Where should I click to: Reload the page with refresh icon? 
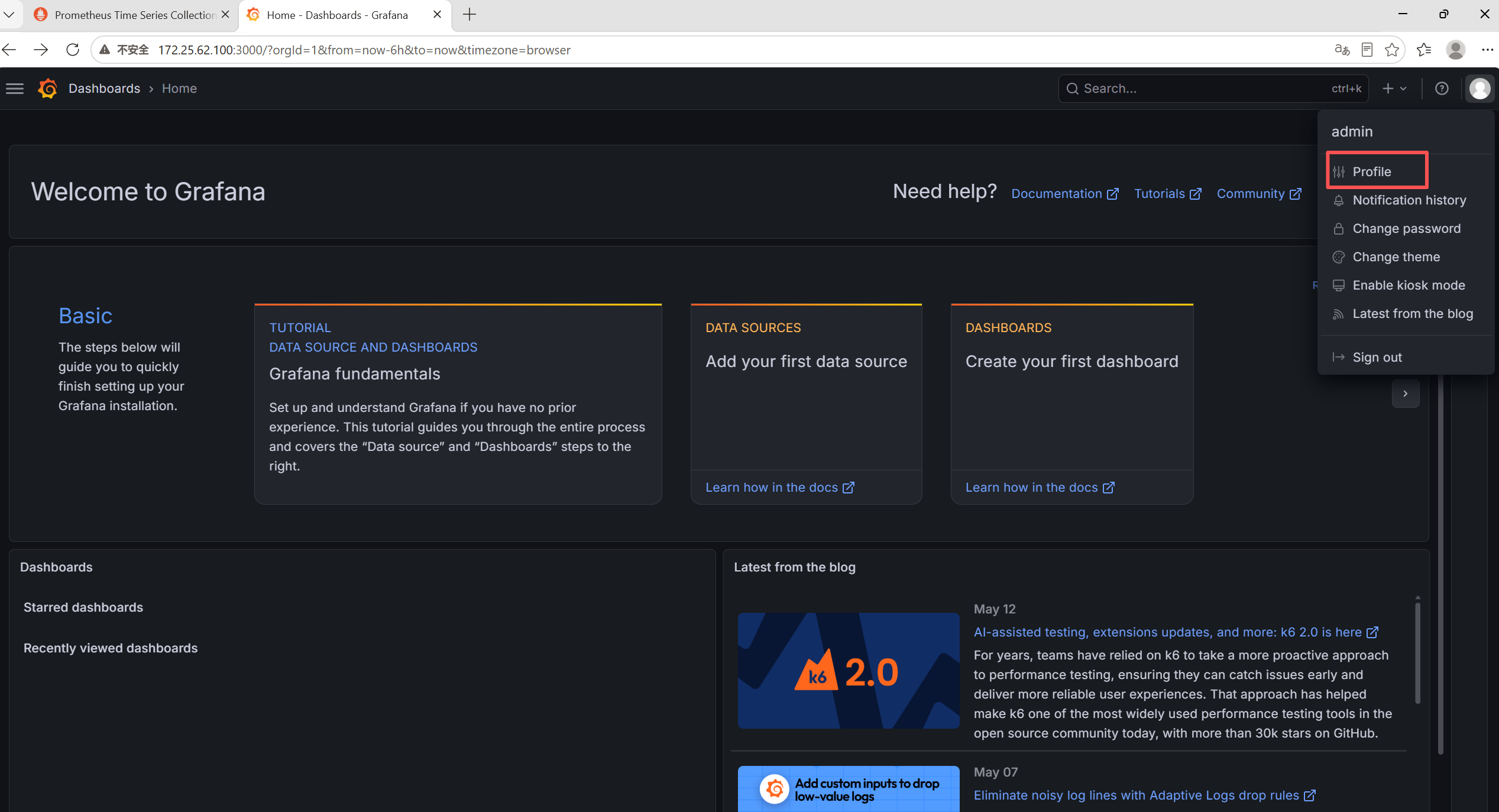coord(72,50)
